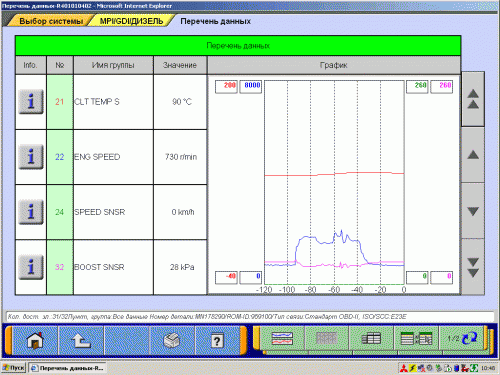Go to home screen icon

point(35,340)
